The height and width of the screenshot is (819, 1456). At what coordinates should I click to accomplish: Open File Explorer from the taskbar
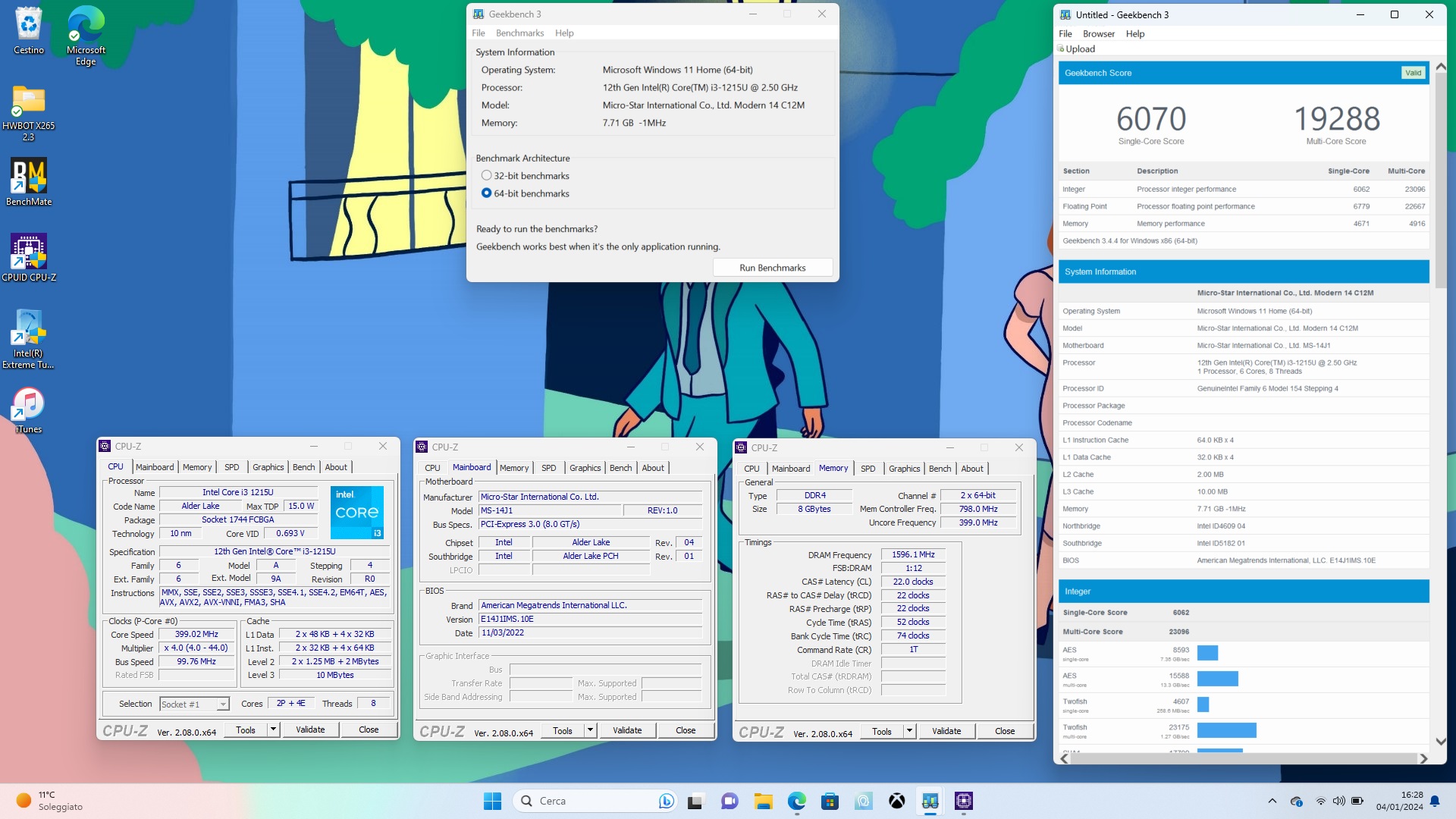[763, 801]
